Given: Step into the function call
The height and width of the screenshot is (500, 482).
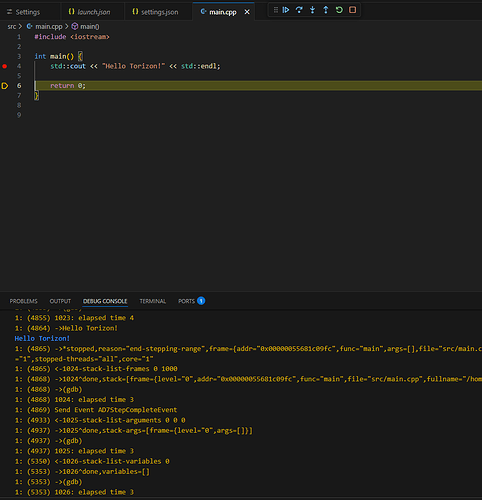Looking at the screenshot, I should (312, 10).
